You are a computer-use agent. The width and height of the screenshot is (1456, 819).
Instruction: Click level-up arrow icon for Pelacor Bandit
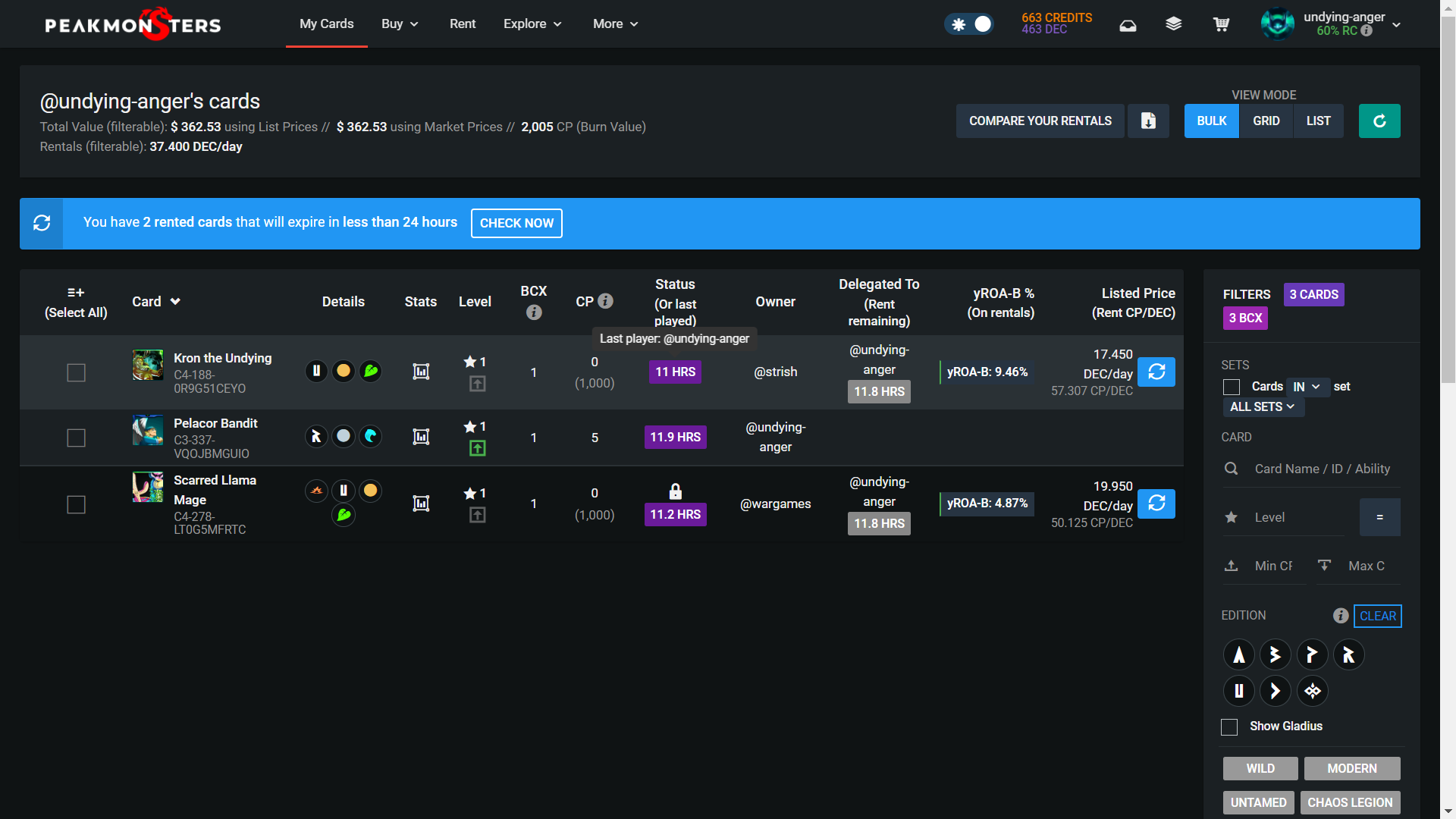point(477,448)
